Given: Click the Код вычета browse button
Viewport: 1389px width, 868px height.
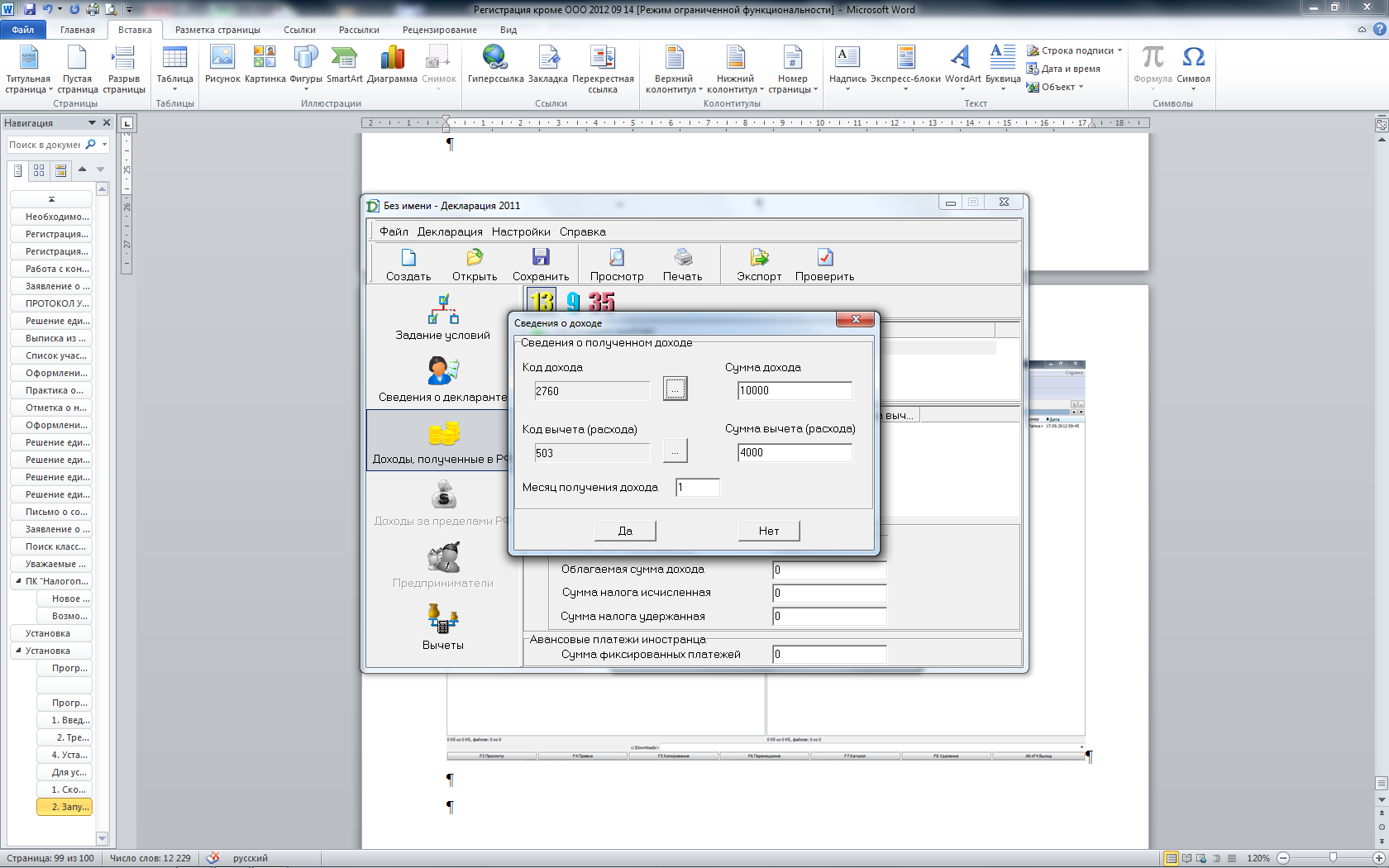Looking at the screenshot, I should [x=675, y=451].
